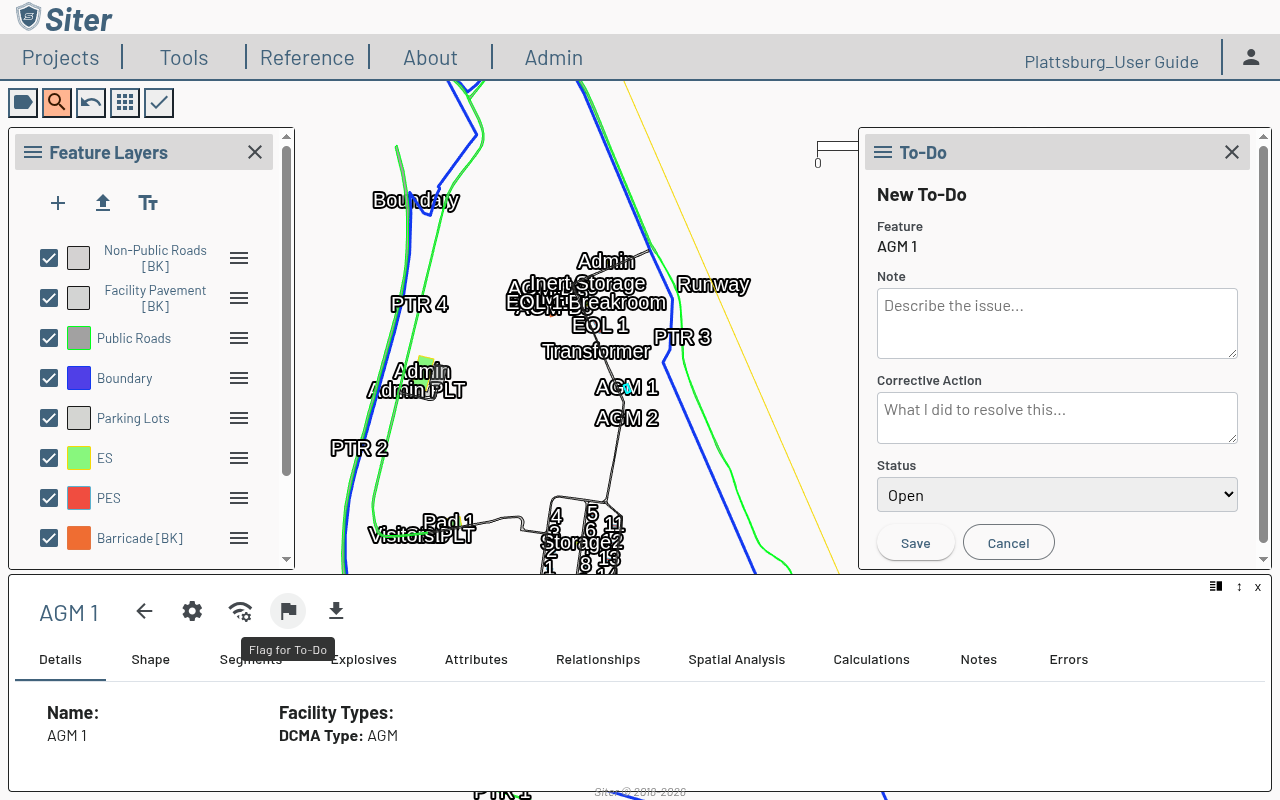The image size is (1280, 800).
Task: Open the About menu
Action: (x=430, y=58)
